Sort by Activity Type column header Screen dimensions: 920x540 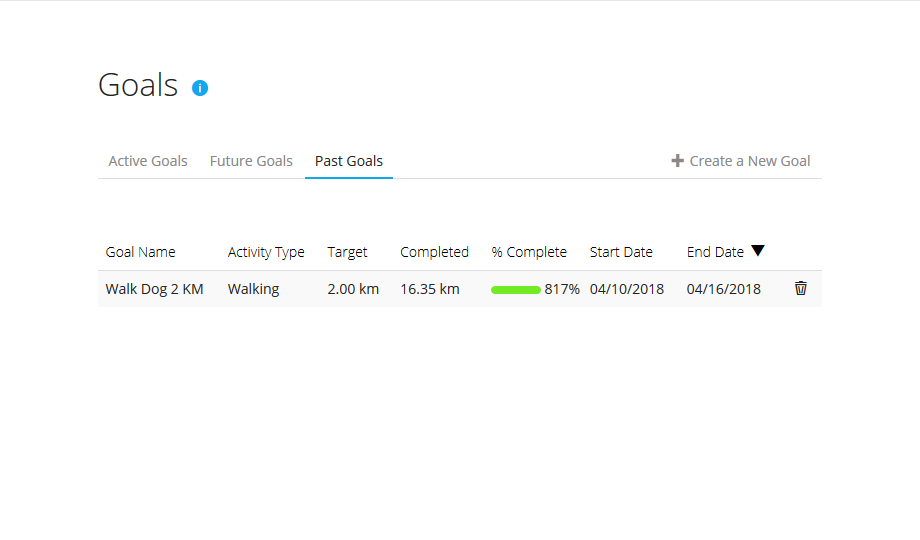point(266,252)
